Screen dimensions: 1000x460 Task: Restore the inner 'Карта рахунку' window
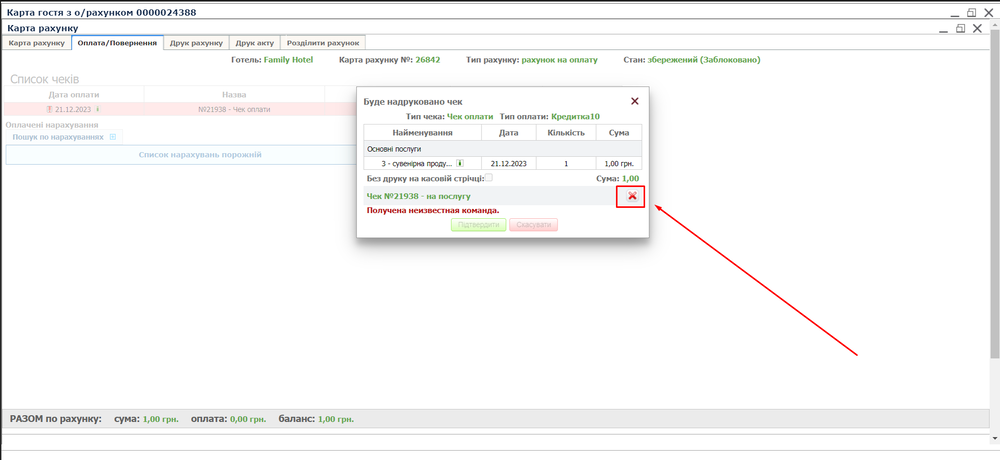961,29
